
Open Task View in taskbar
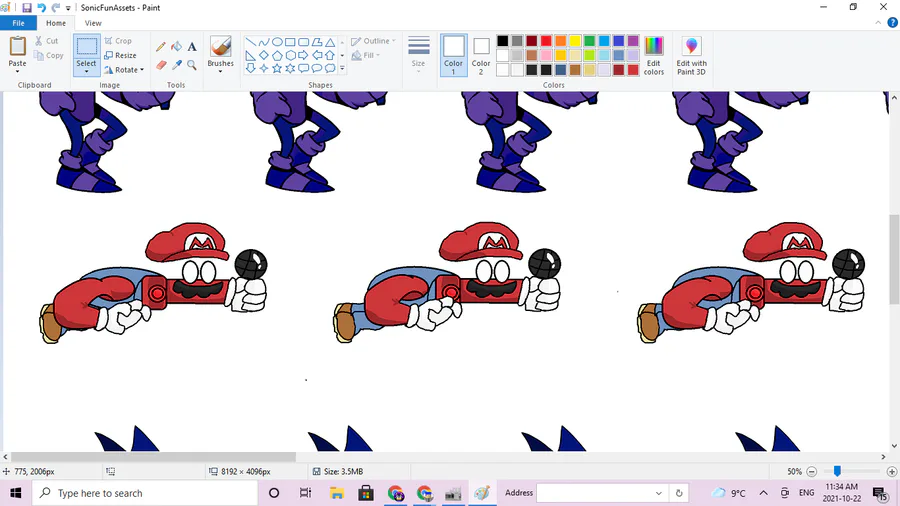pyautogui.click(x=305, y=493)
